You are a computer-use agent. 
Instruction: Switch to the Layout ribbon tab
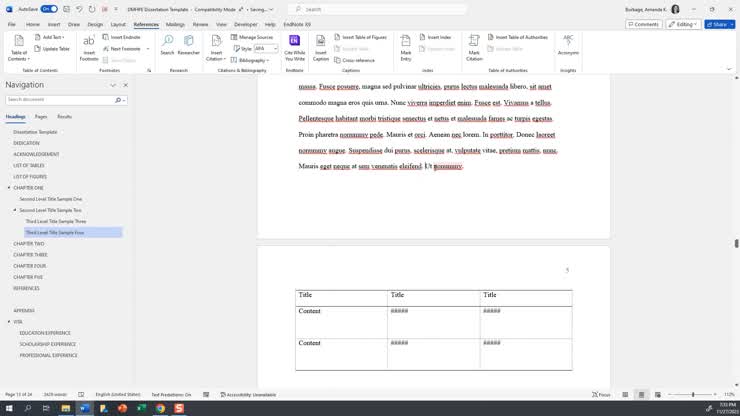[118, 24]
